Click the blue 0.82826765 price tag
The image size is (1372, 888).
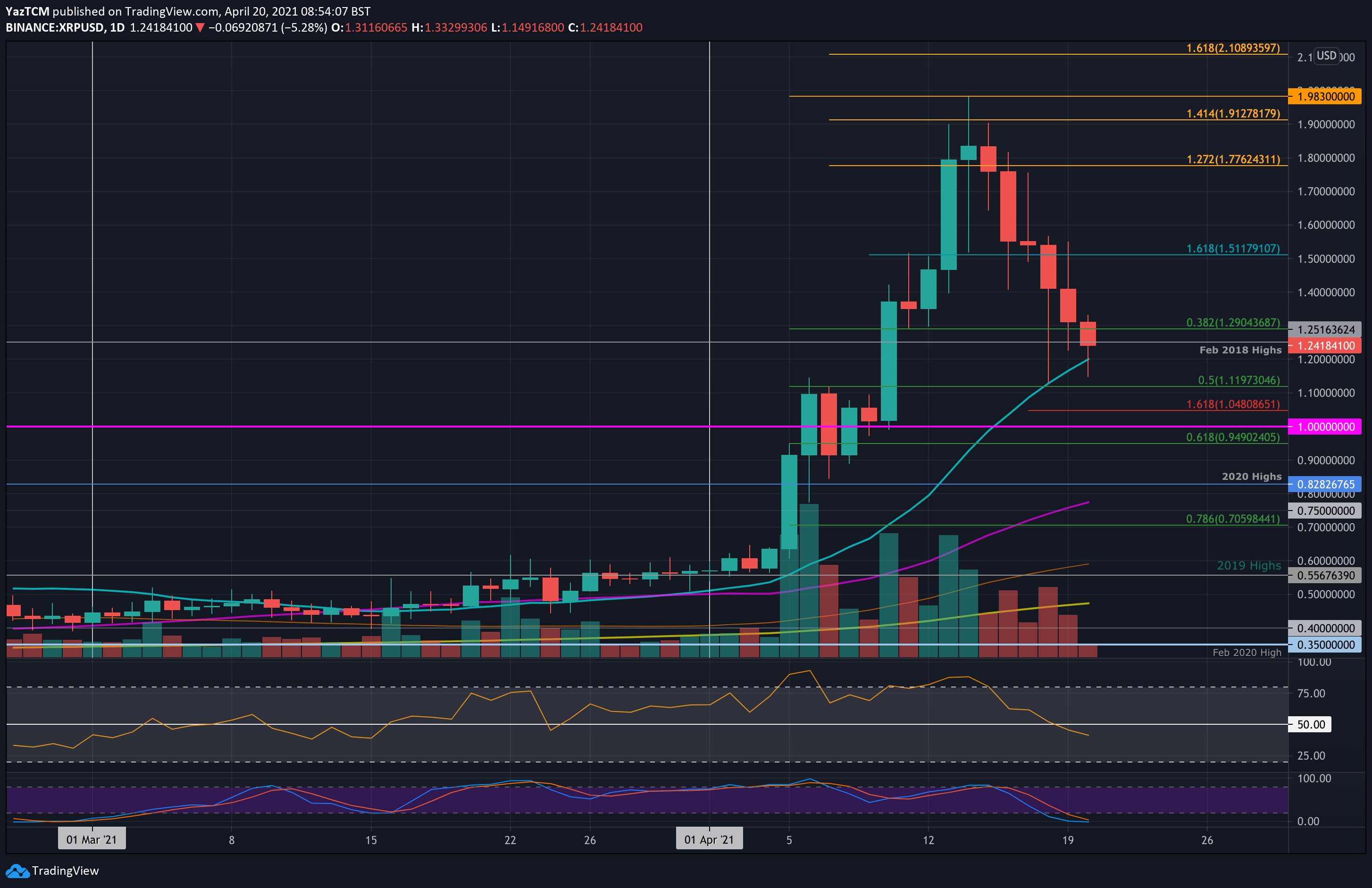1325,485
